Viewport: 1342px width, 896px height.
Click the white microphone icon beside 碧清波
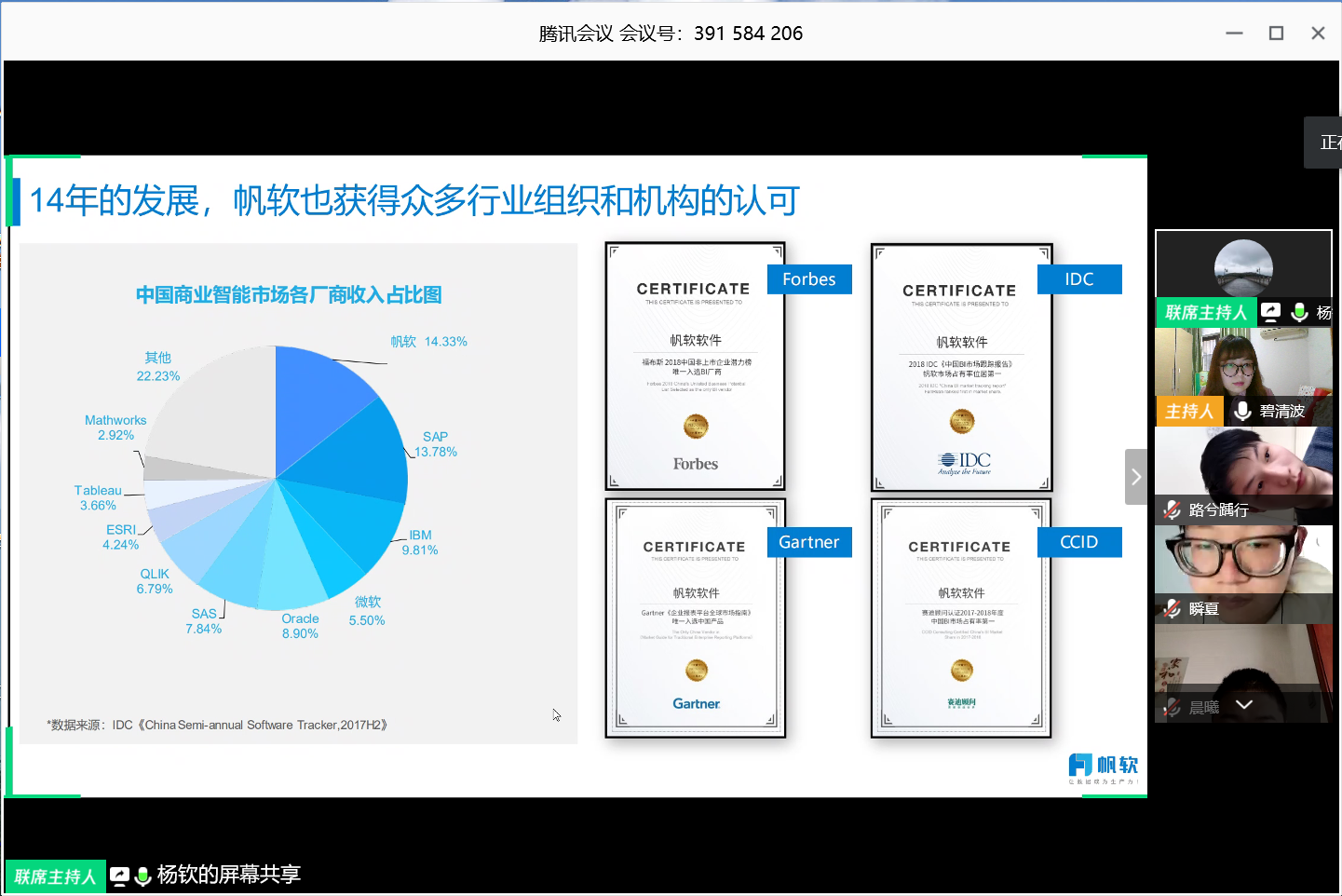pyautogui.click(x=1242, y=411)
